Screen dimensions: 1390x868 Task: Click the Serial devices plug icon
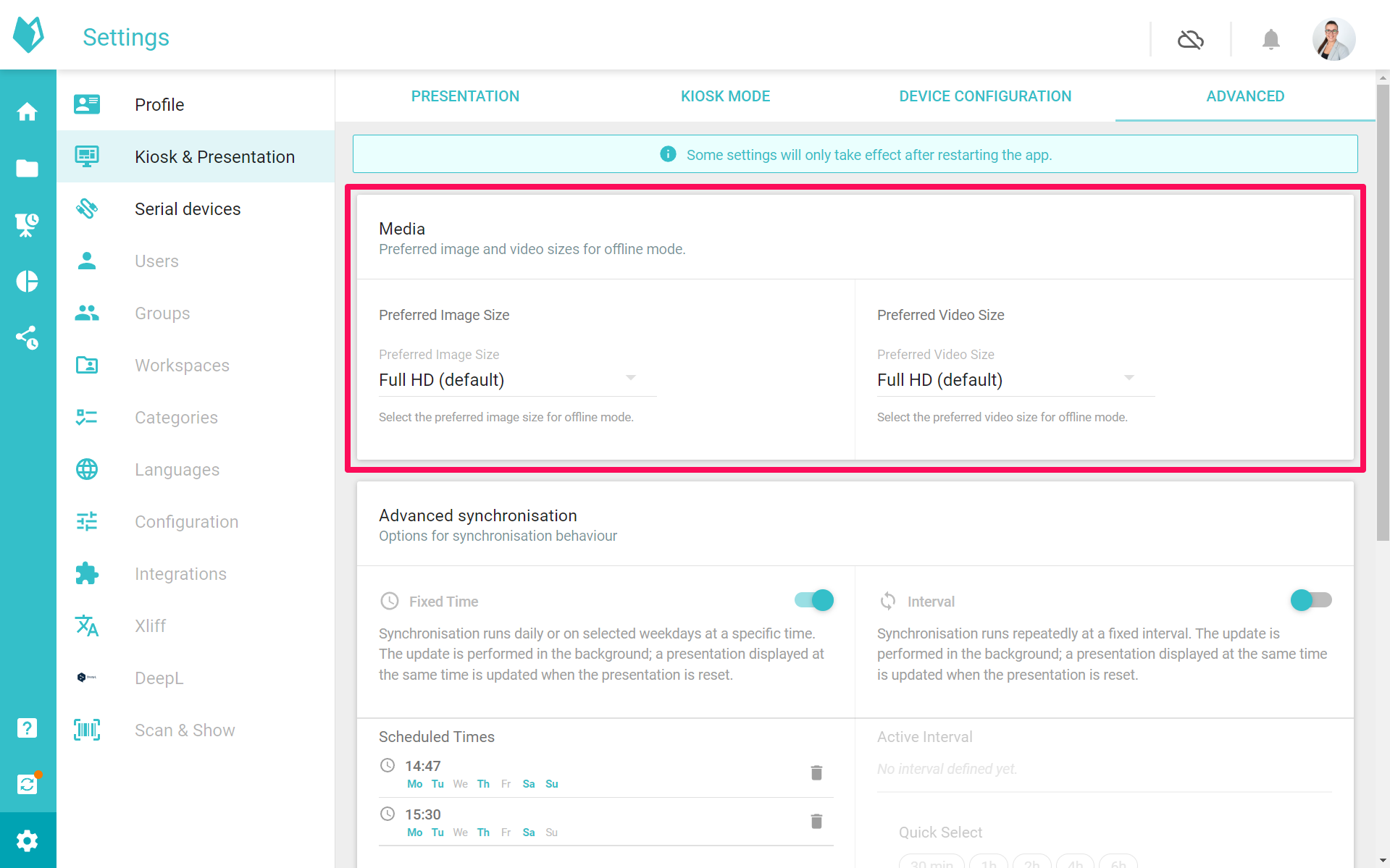pyautogui.click(x=87, y=208)
